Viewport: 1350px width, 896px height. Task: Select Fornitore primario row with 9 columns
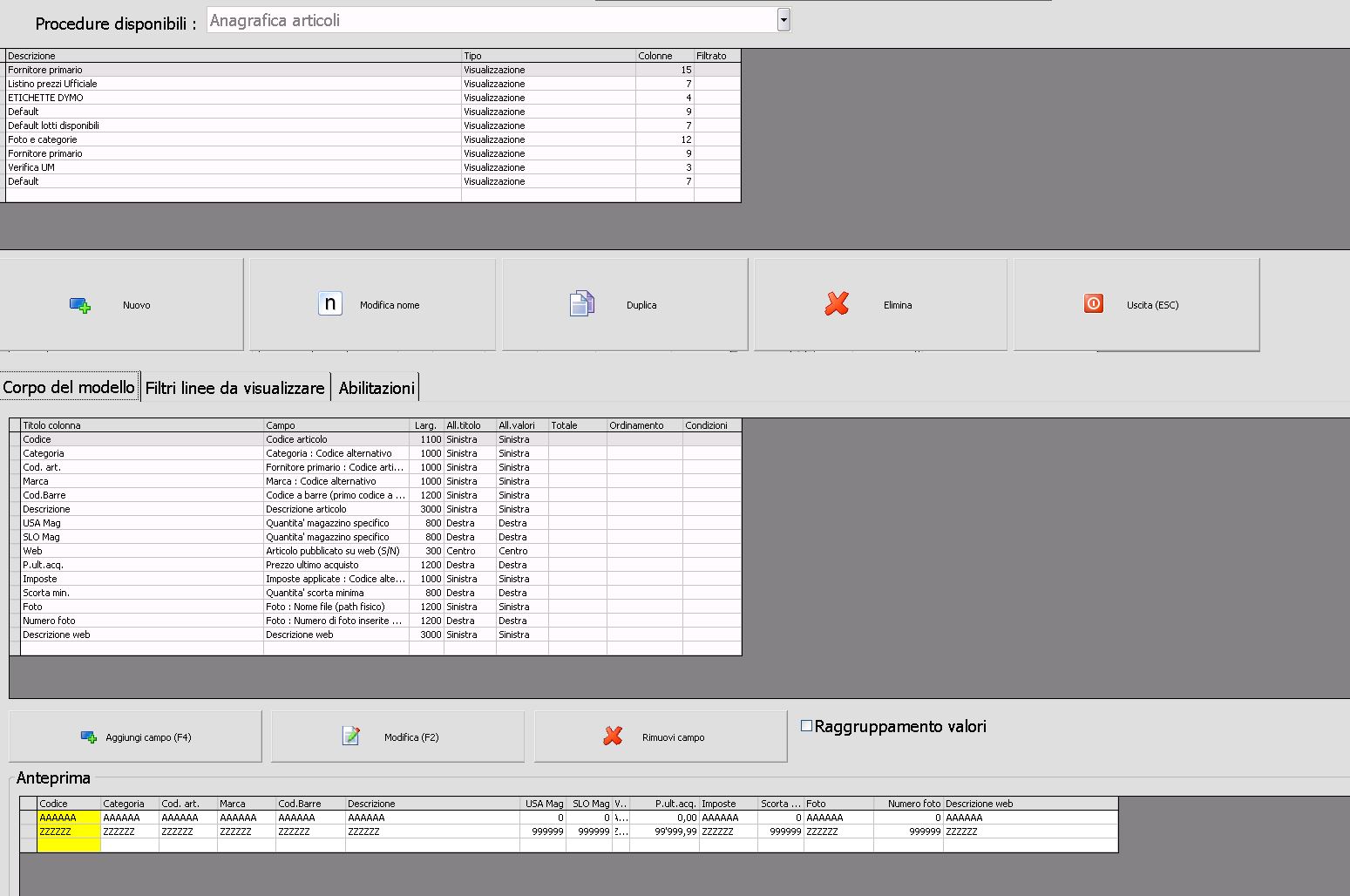click(373, 153)
